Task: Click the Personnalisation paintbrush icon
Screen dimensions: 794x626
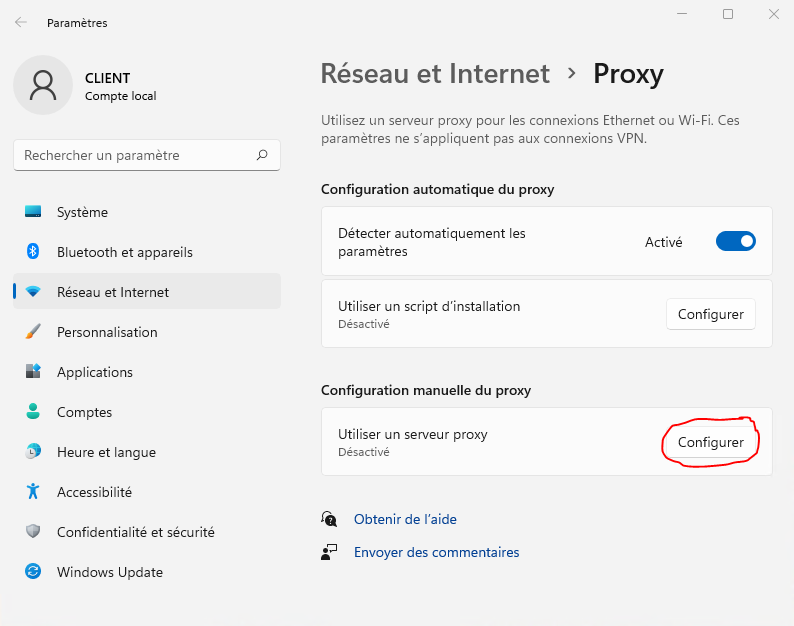Action: click(x=33, y=332)
